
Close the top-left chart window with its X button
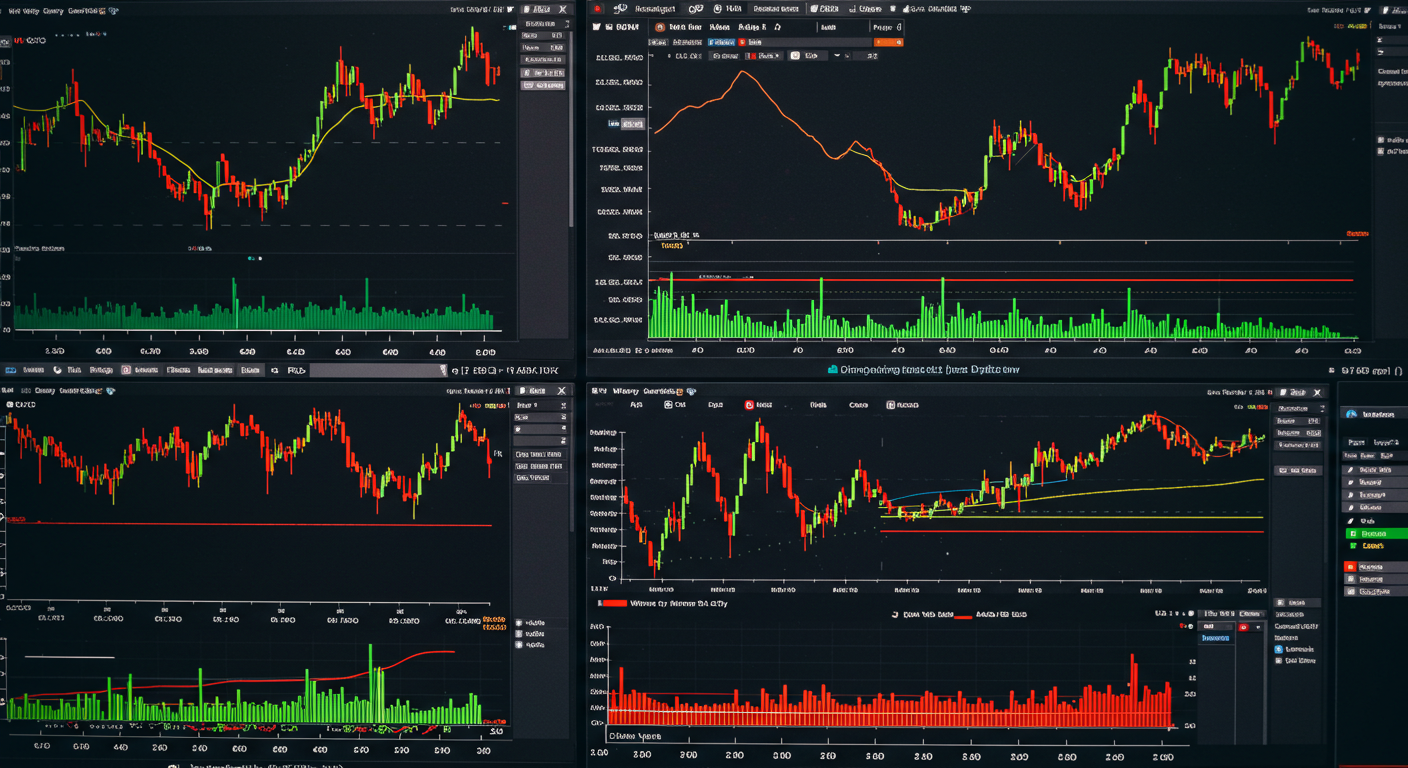pos(562,9)
